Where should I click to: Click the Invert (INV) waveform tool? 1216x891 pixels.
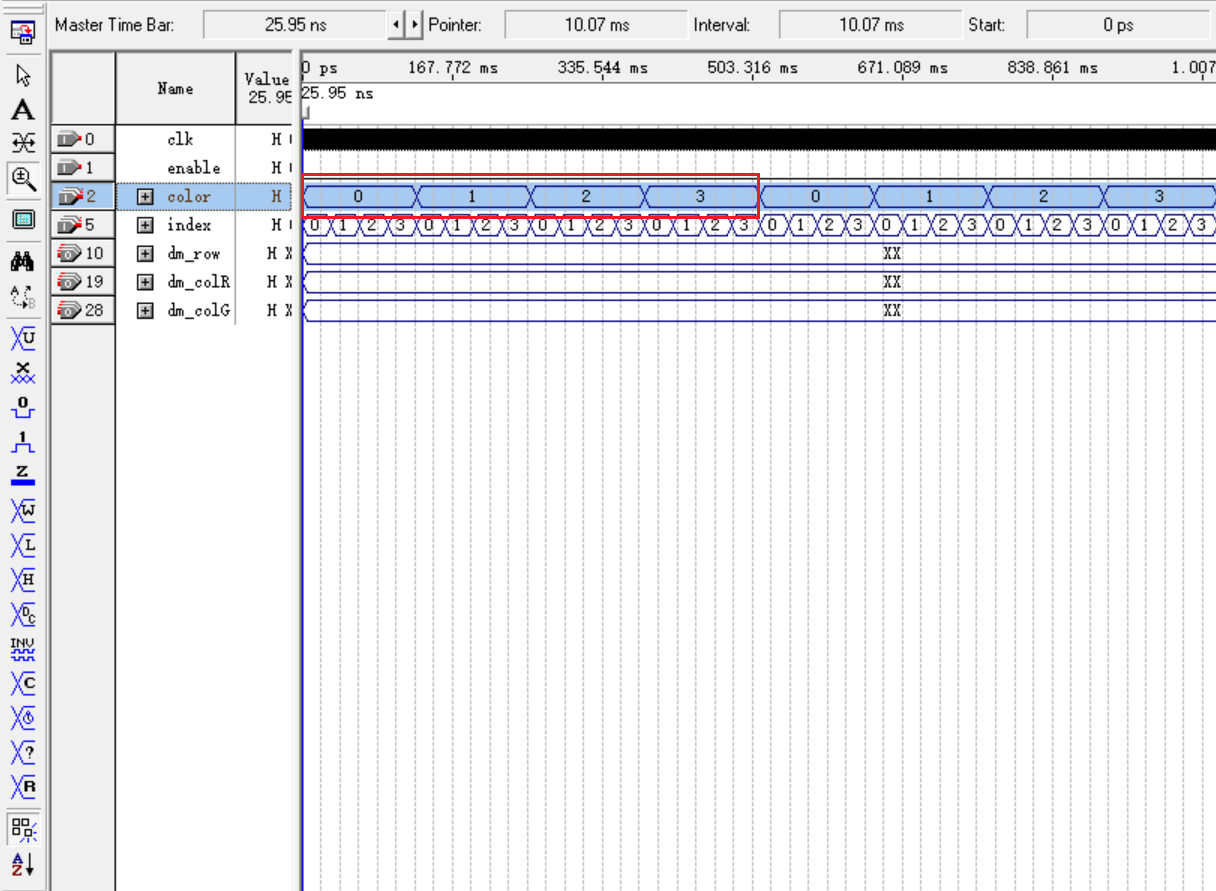coord(24,649)
